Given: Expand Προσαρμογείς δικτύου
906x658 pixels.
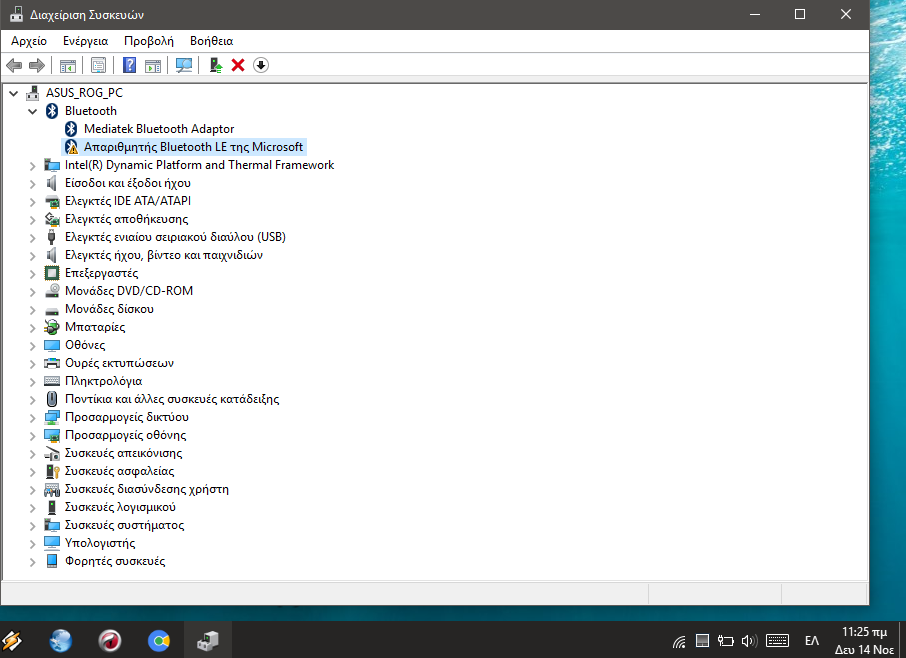Looking at the screenshot, I should 32,418.
